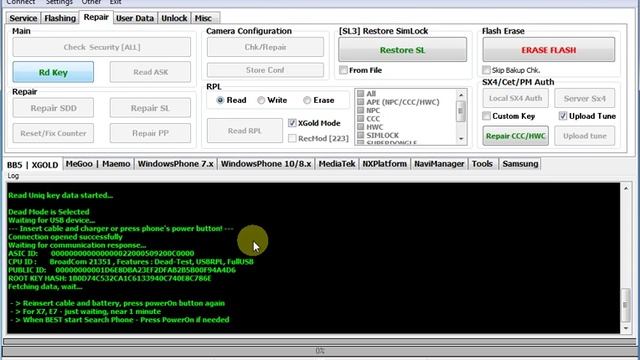The height and width of the screenshot is (360, 640).
Task: Check the CCC list item
Action: (360, 118)
